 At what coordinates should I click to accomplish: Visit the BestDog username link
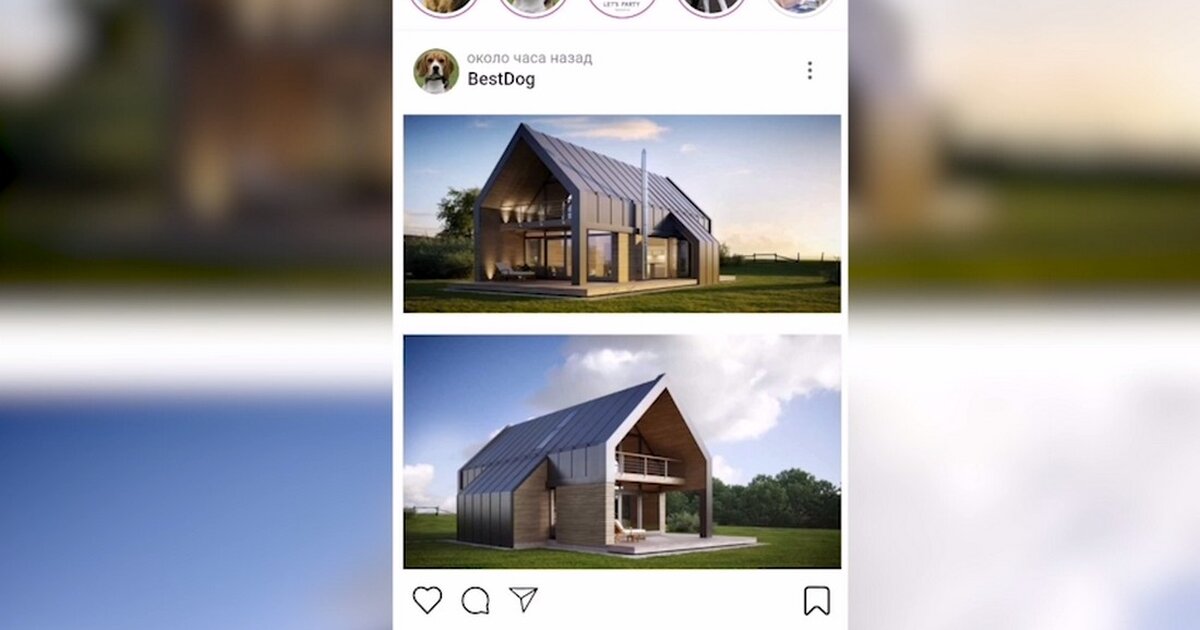tap(501, 80)
